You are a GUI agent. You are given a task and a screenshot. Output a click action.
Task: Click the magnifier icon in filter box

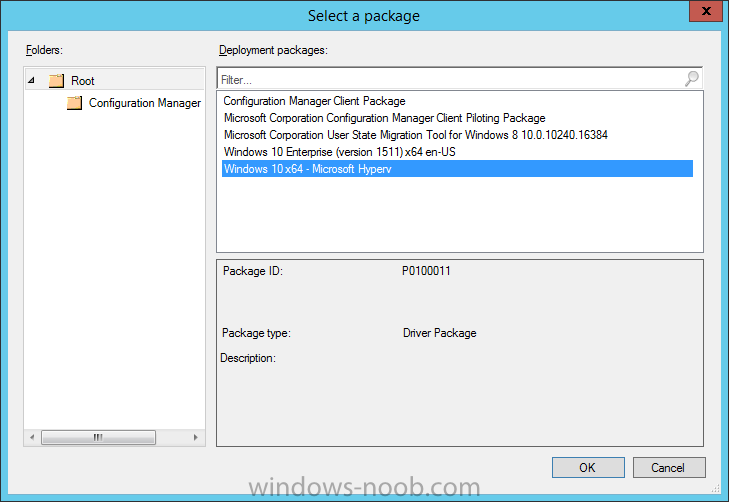tap(691, 79)
